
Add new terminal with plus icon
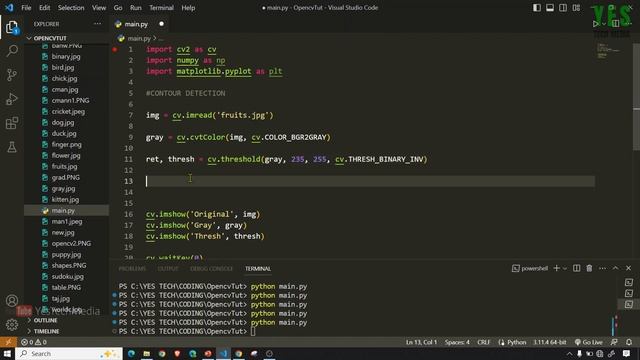pyautogui.click(x=556, y=268)
